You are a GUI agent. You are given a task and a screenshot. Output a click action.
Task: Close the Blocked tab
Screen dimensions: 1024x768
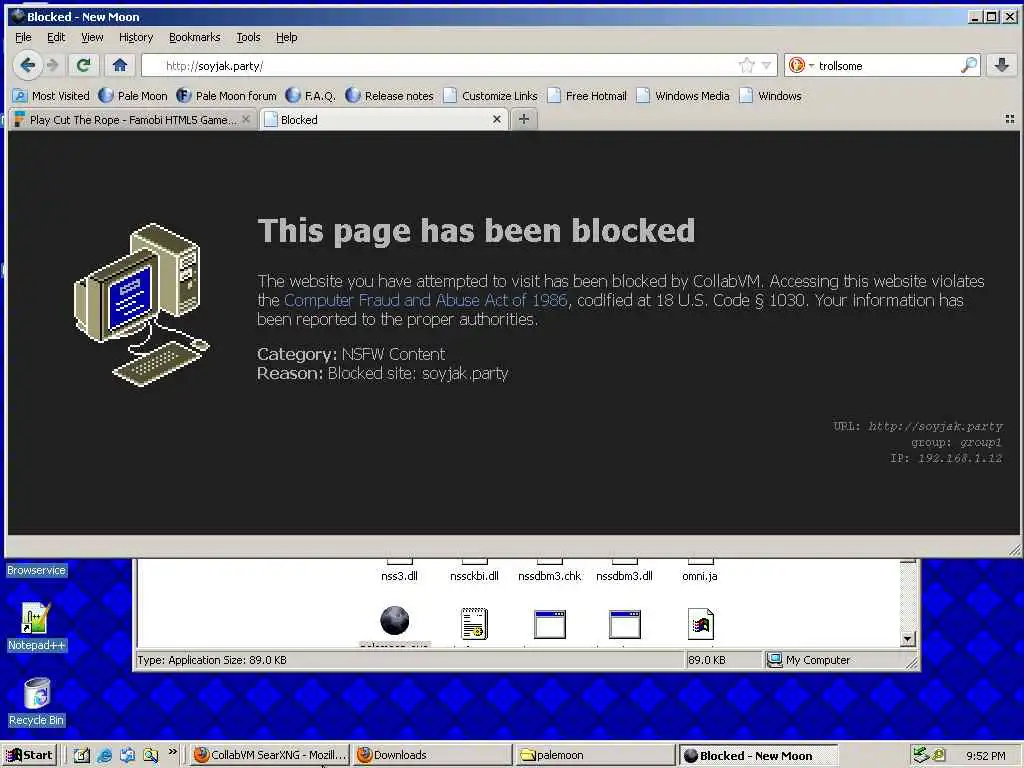point(497,120)
